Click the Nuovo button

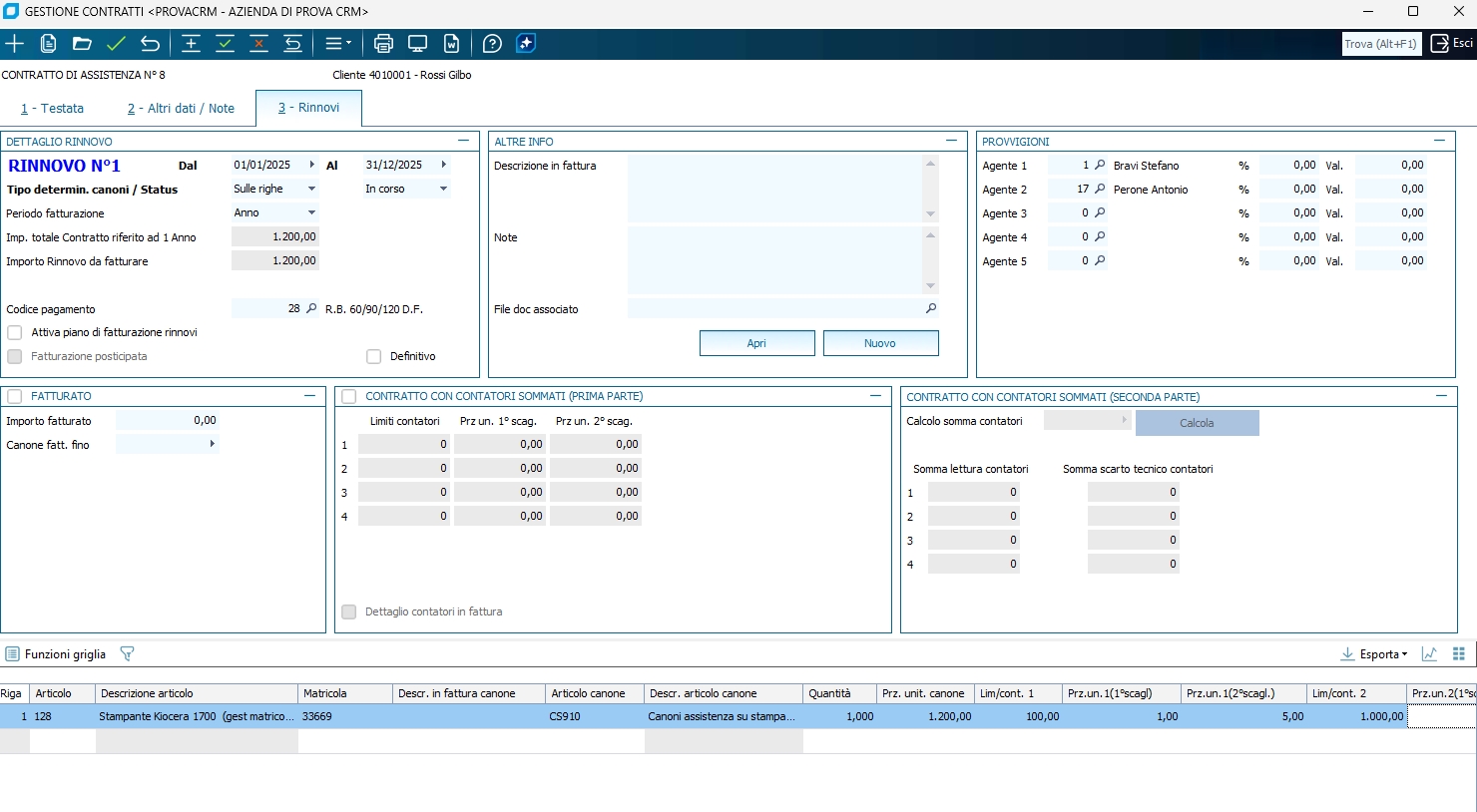click(x=880, y=343)
